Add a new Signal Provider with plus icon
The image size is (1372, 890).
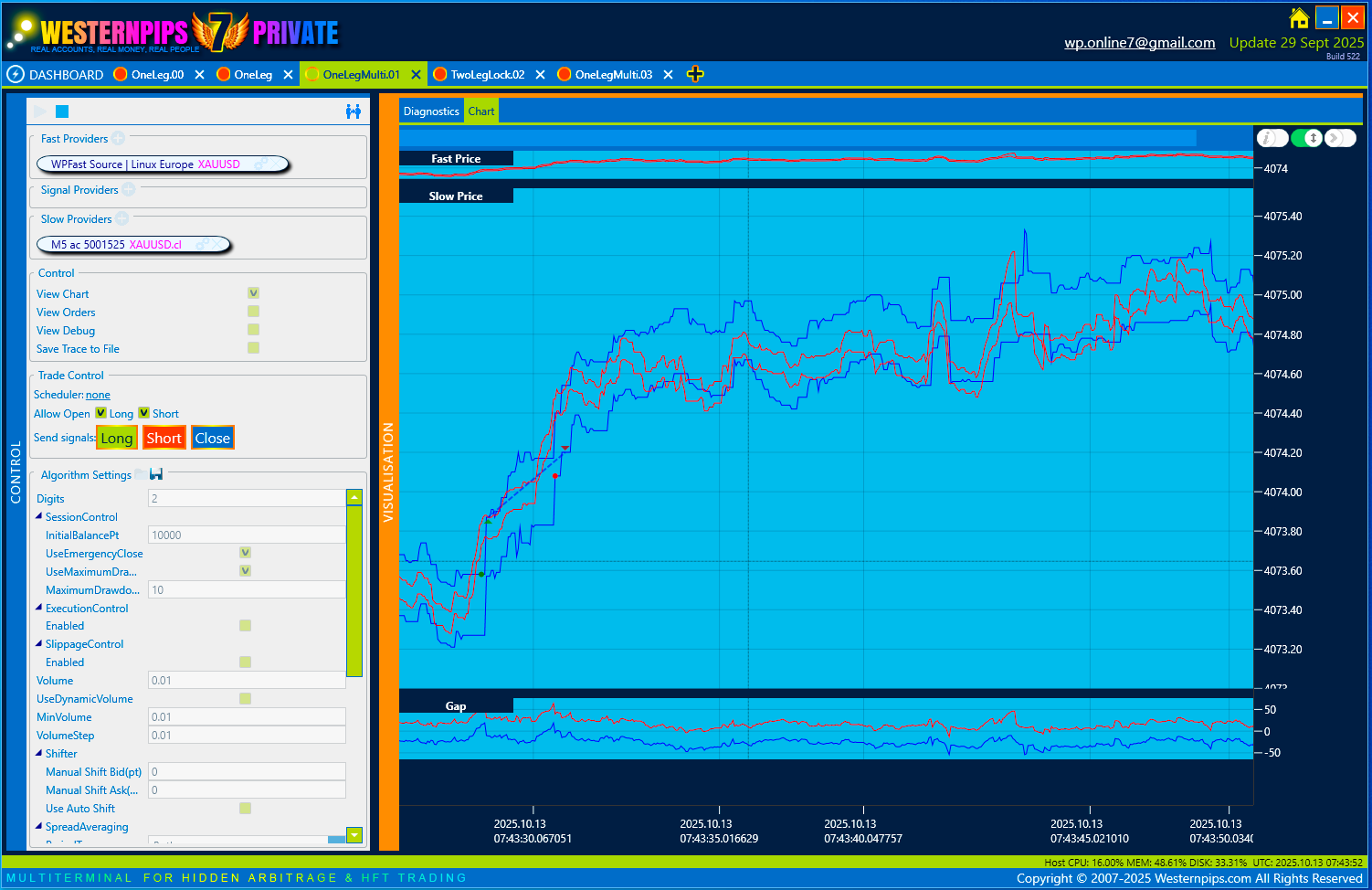pos(129,190)
